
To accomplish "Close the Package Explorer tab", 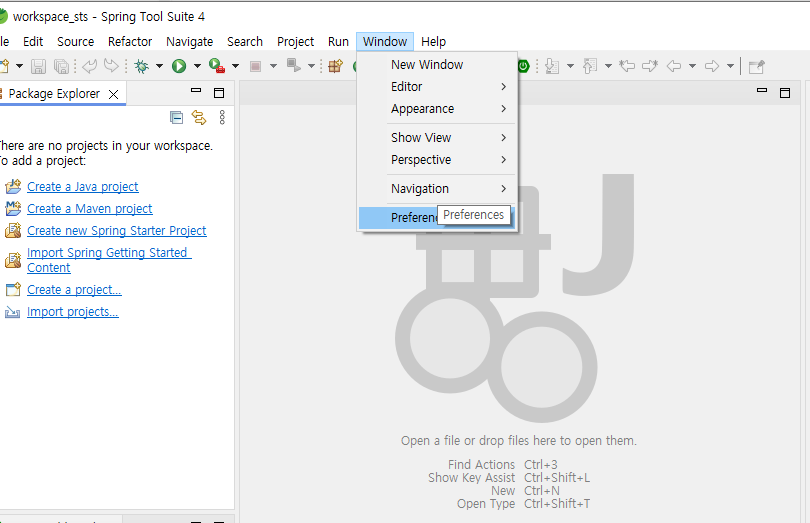I will pos(114,94).
